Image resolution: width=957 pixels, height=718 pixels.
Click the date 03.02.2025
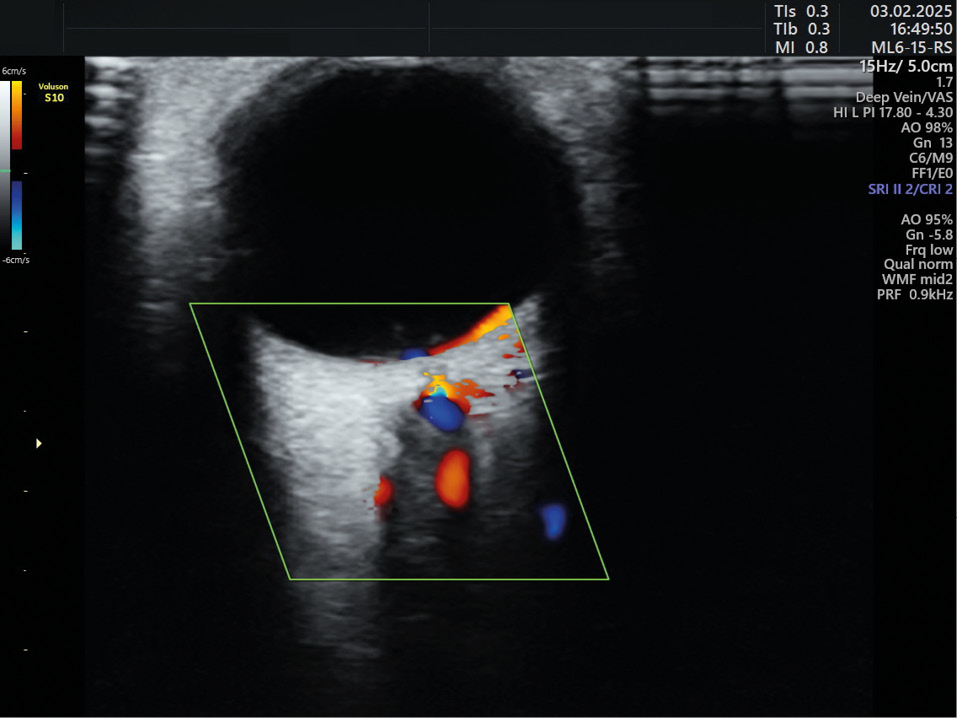click(911, 12)
